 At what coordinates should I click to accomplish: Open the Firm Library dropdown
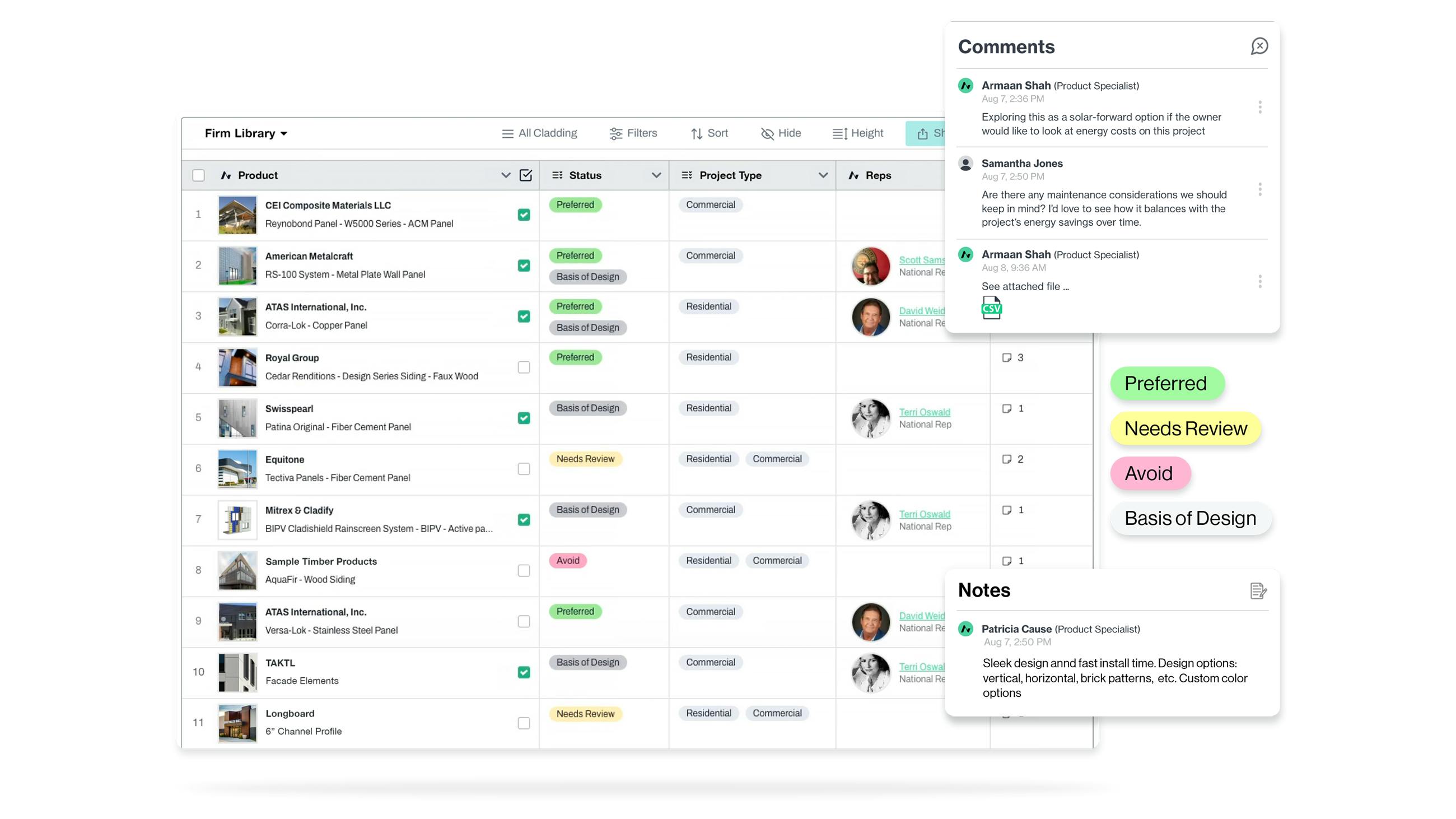pyautogui.click(x=246, y=133)
